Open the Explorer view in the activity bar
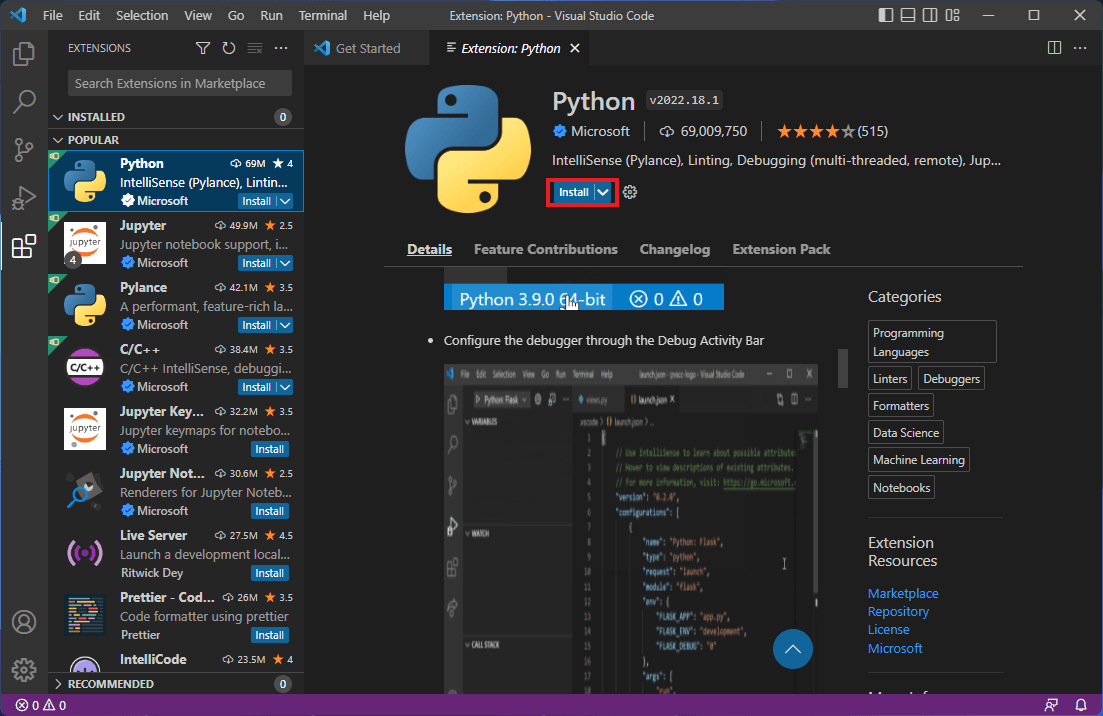This screenshot has width=1103, height=716. pyautogui.click(x=24, y=54)
